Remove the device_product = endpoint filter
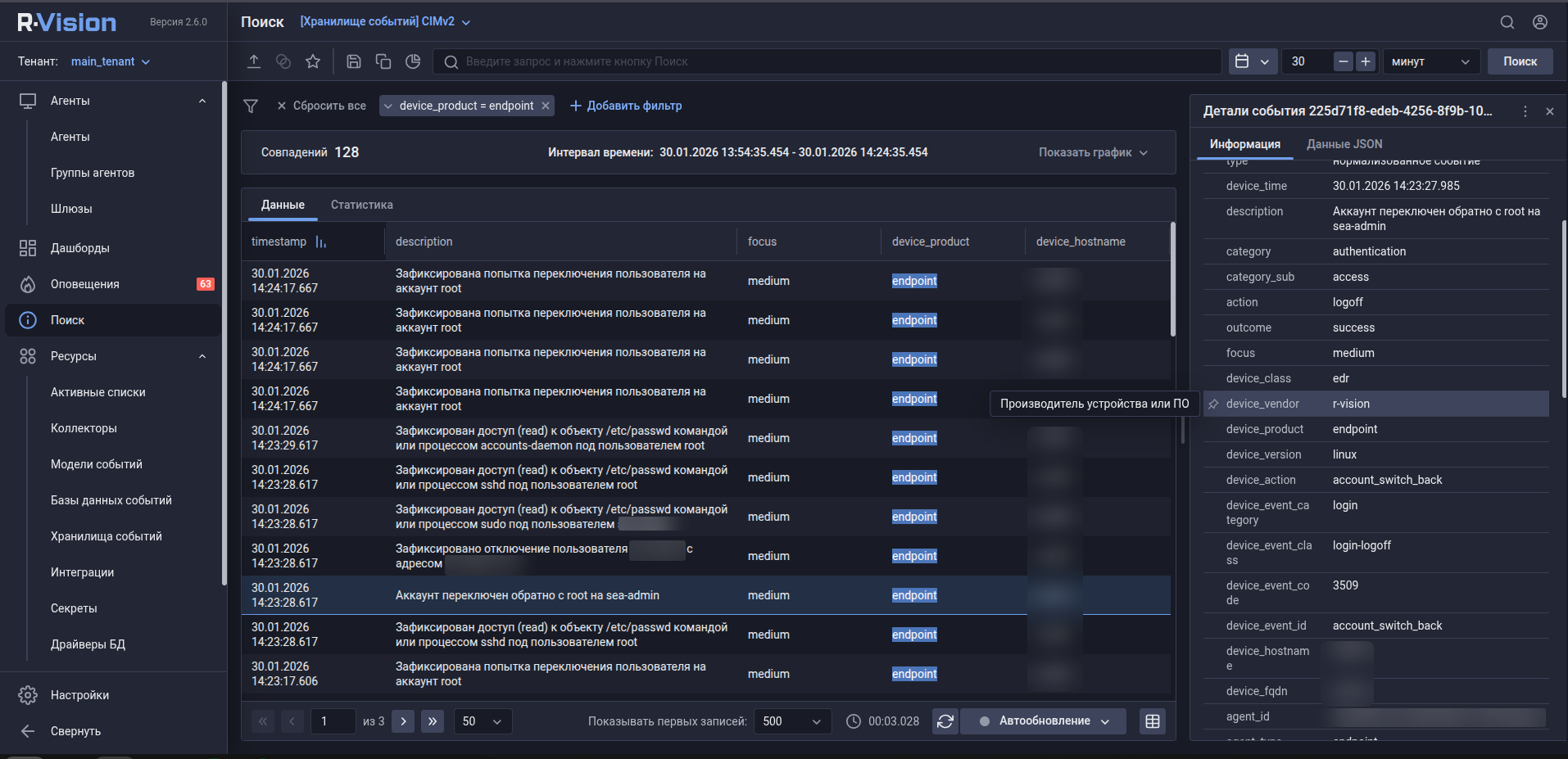1568x759 pixels. tap(546, 106)
